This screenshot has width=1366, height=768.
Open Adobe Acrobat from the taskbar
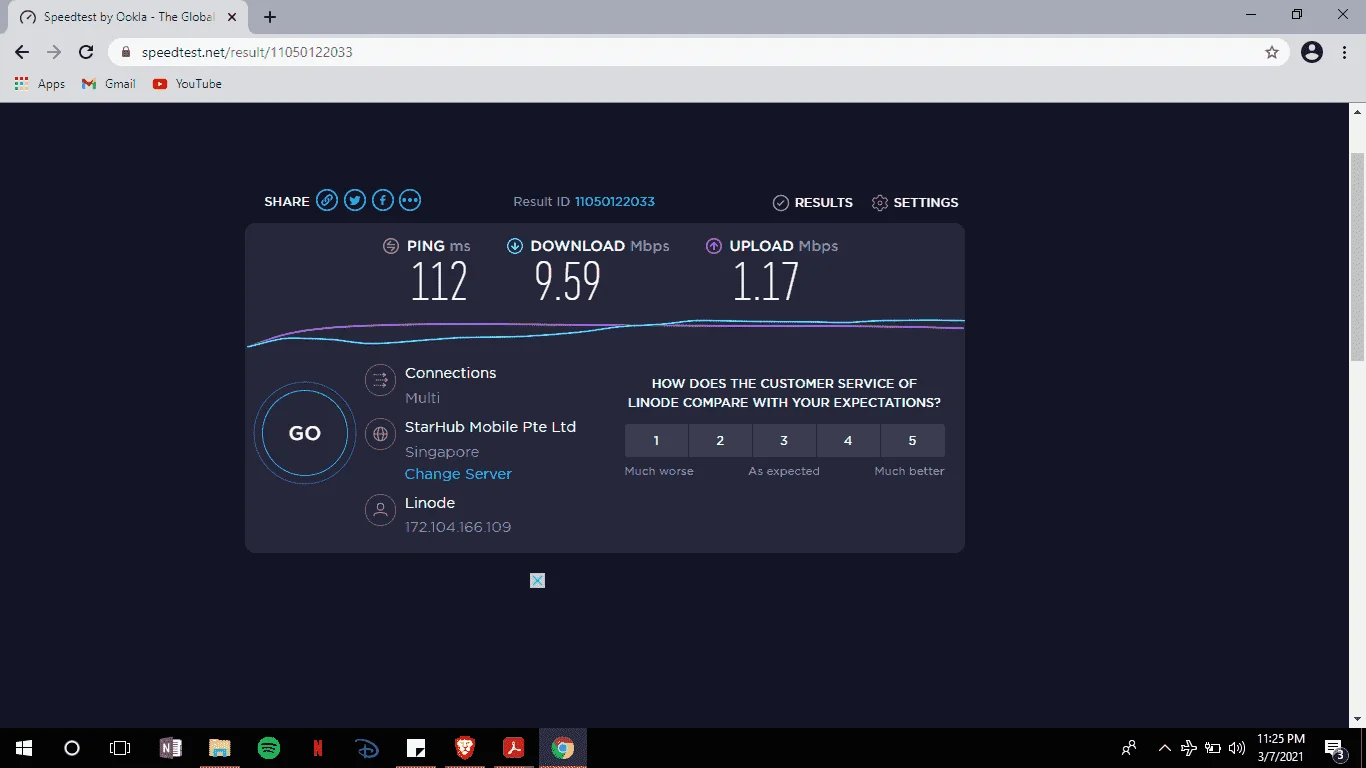514,748
